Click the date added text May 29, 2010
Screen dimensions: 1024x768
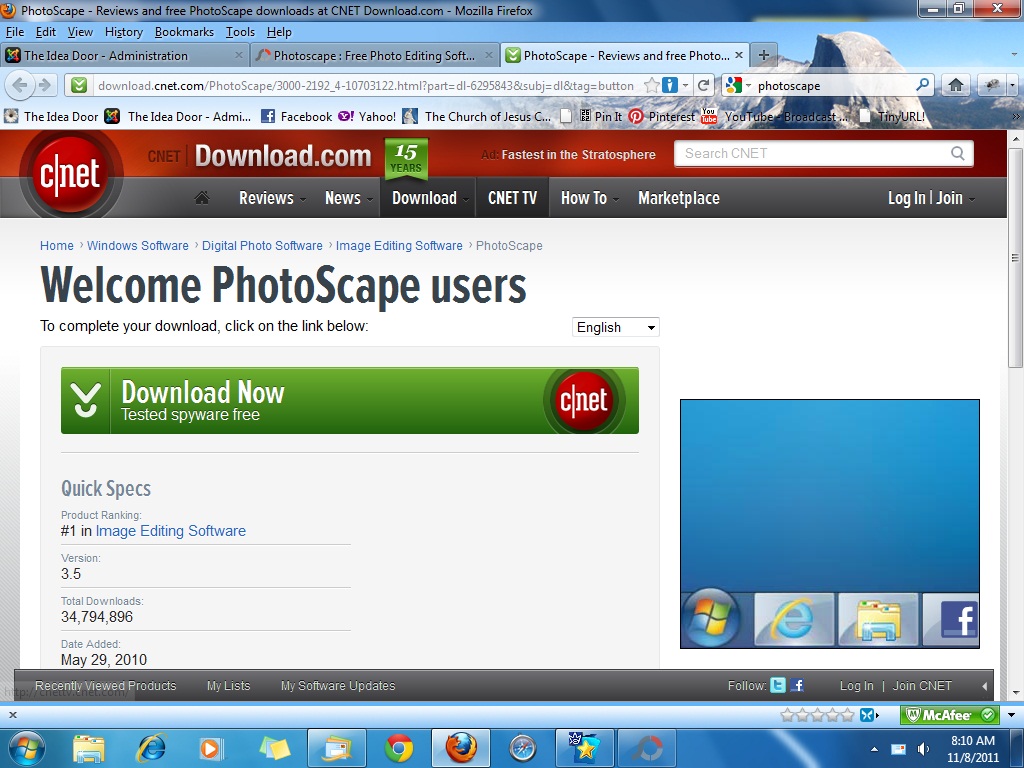pyautogui.click(x=104, y=660)
